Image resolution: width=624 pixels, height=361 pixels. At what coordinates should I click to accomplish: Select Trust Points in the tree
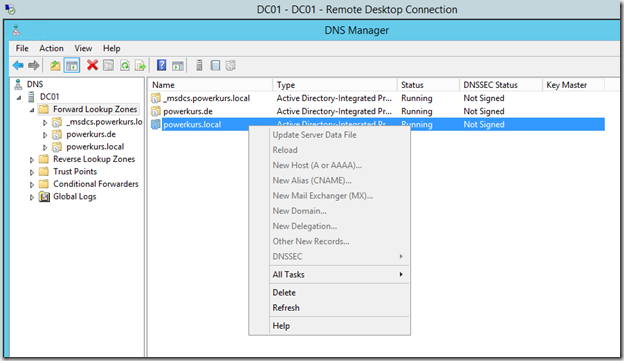[x=75, y=172]
